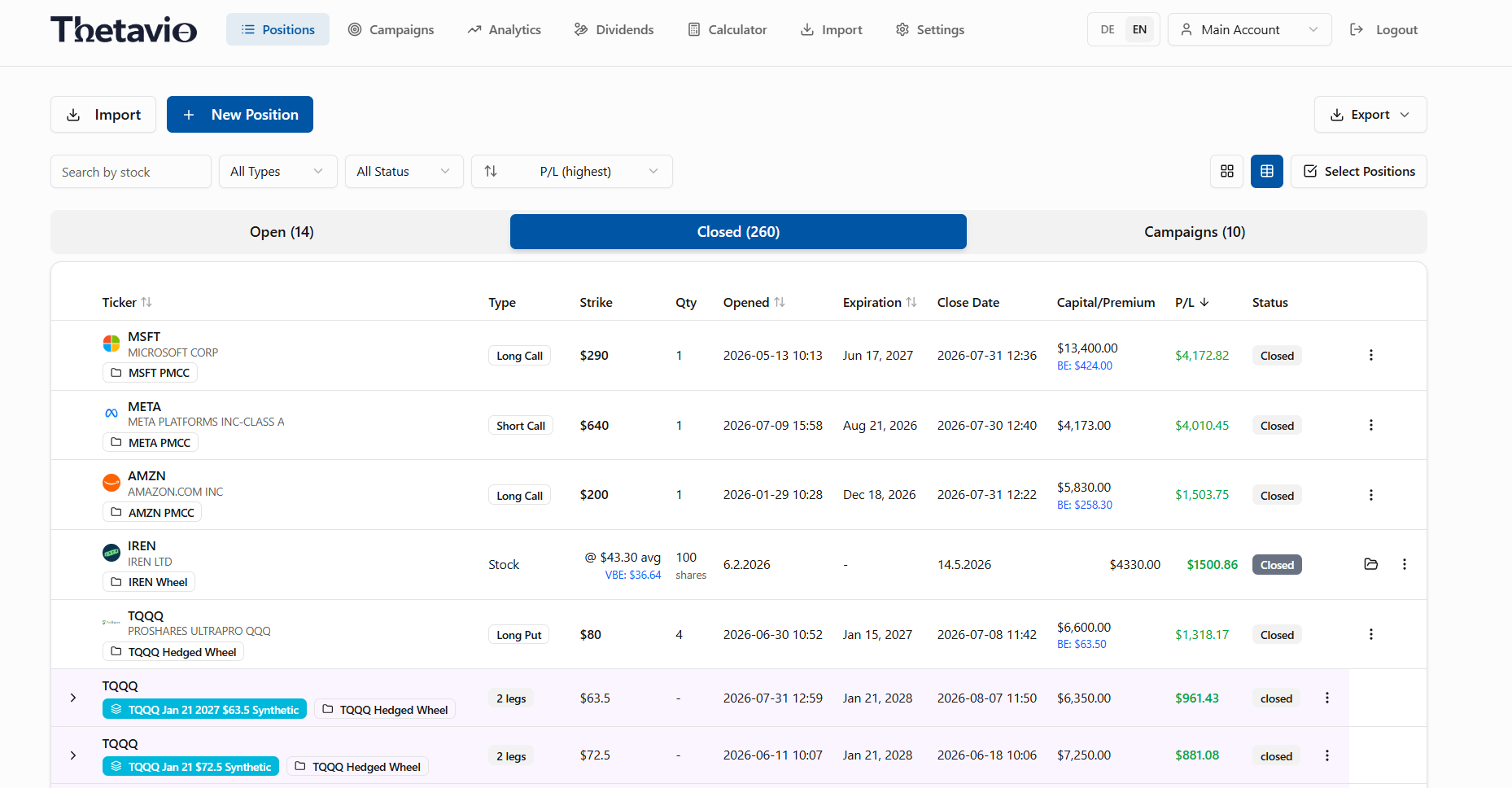The width and height of the screenshot is (1512, 788).
Task: Sort by P/L column arrow
Action: (x=1204, y=302)
